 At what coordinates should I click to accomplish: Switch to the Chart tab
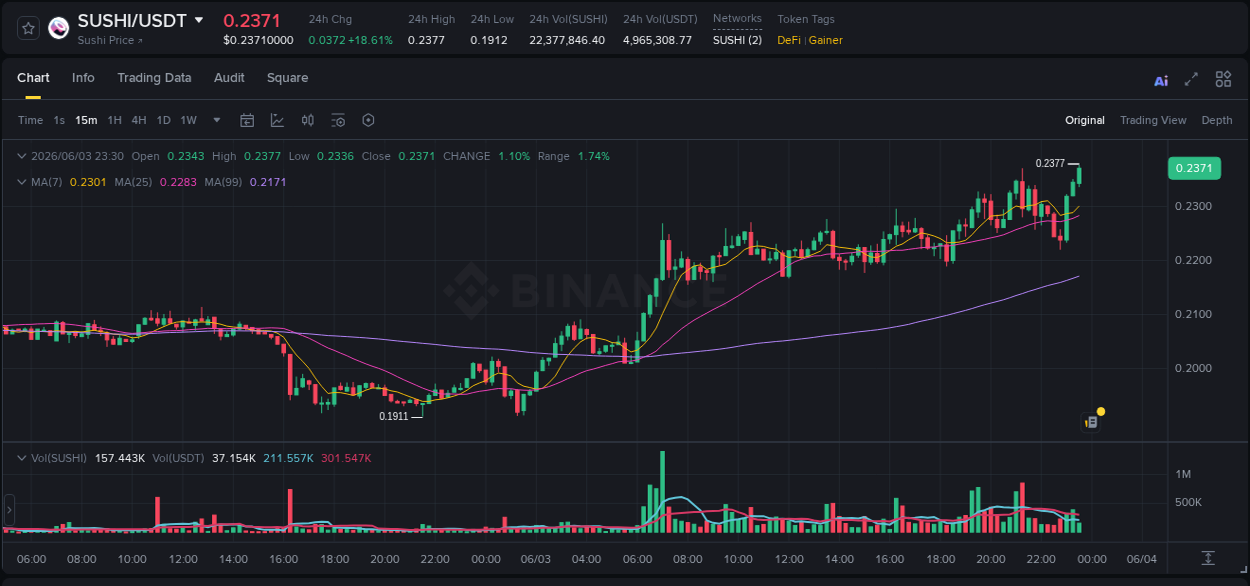coord(33,78)
